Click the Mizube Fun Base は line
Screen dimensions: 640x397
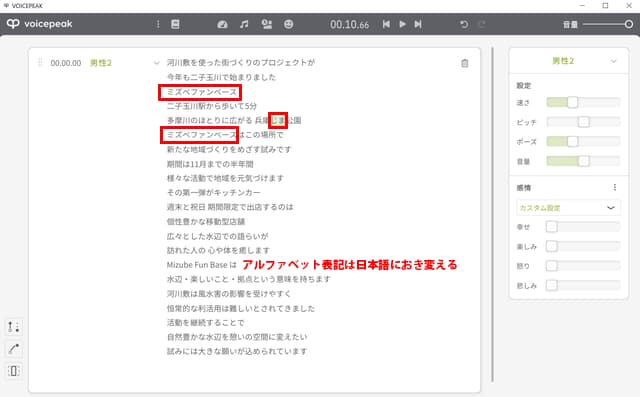pyautogui.click(x=202, y=265)
